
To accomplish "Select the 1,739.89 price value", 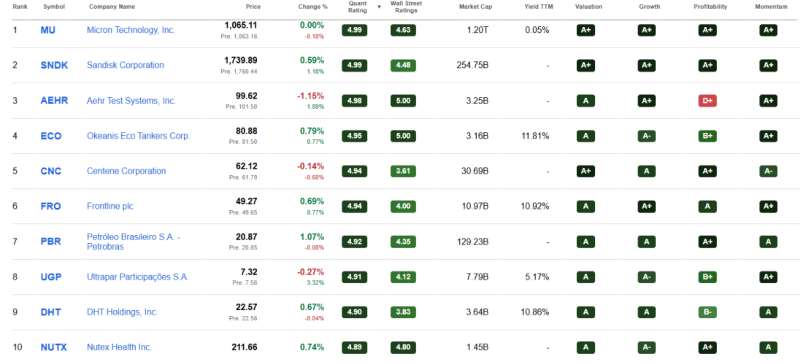I will coord(241,60).
